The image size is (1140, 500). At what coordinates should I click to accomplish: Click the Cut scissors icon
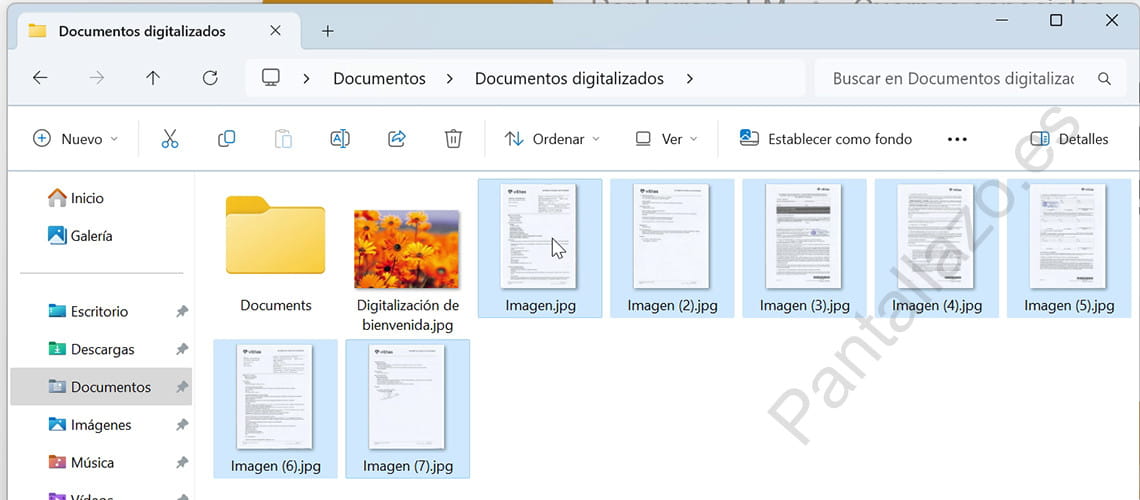[x=169, y=139]
